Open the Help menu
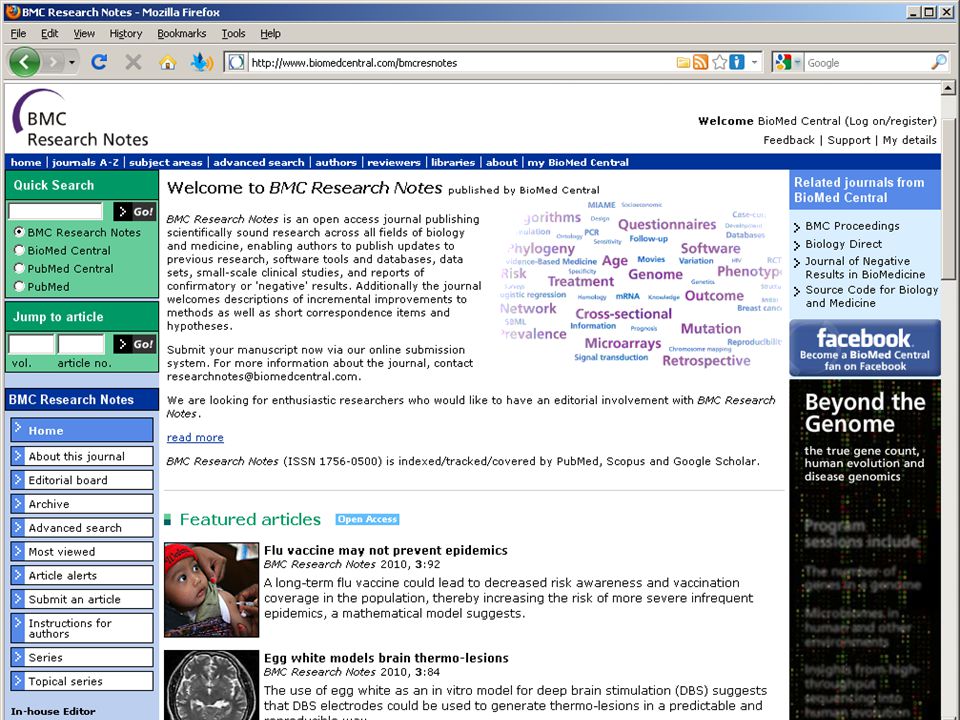Image resolution: width=960 pixels, height=720 pixels. [x=270, y=34]
